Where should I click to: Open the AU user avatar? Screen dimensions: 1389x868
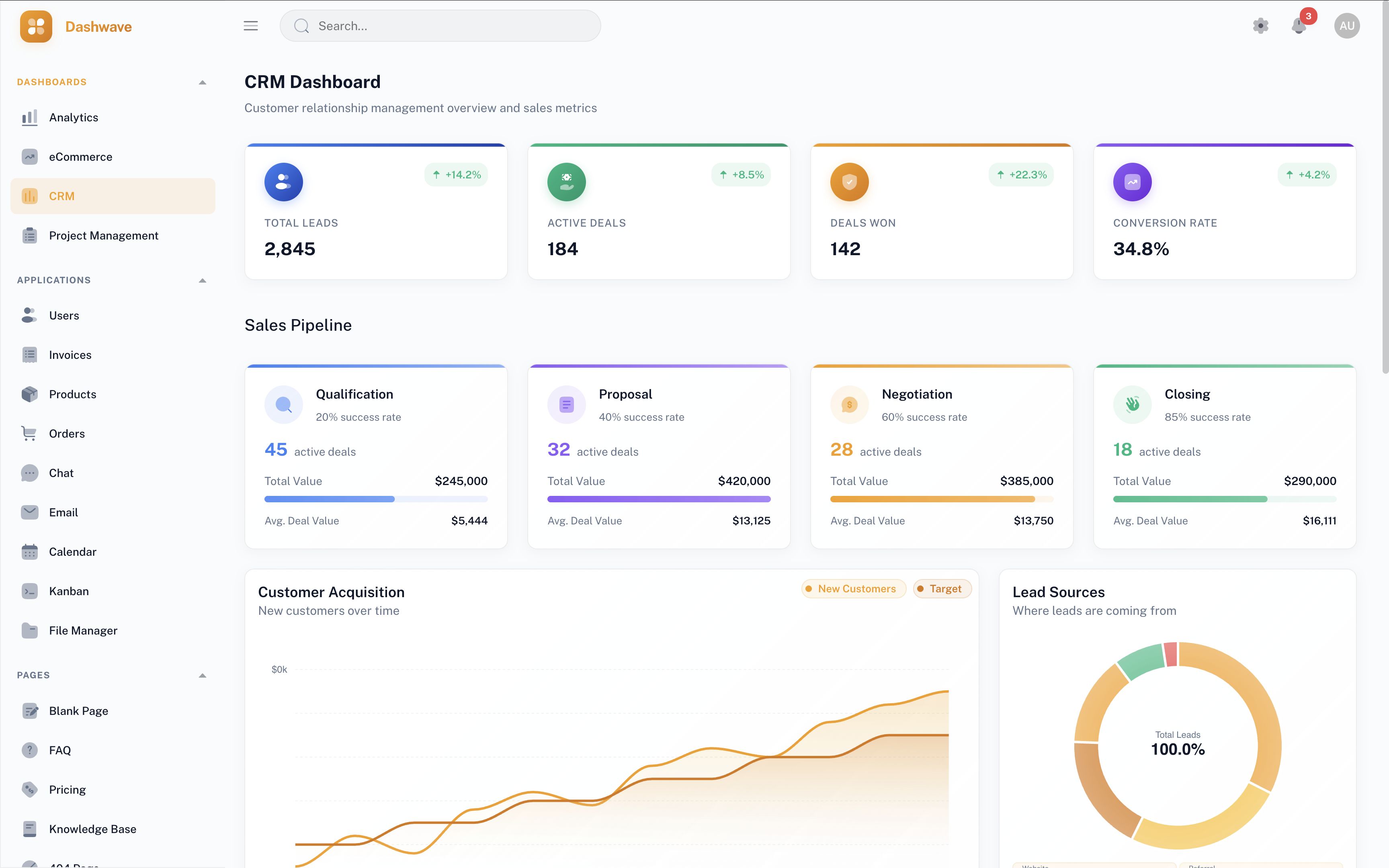pos(1346,26)
